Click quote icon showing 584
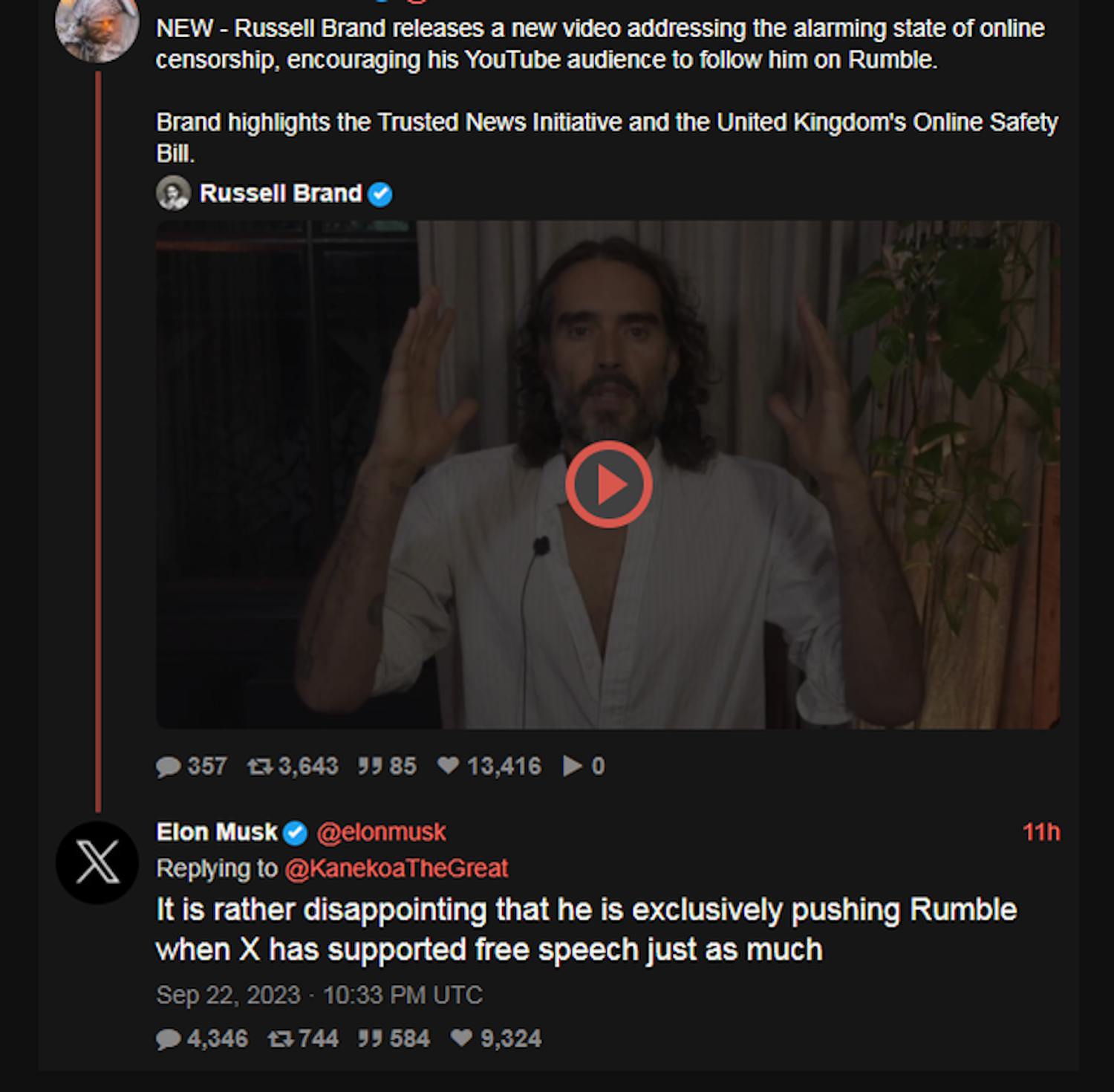 tap(369, 1039)
